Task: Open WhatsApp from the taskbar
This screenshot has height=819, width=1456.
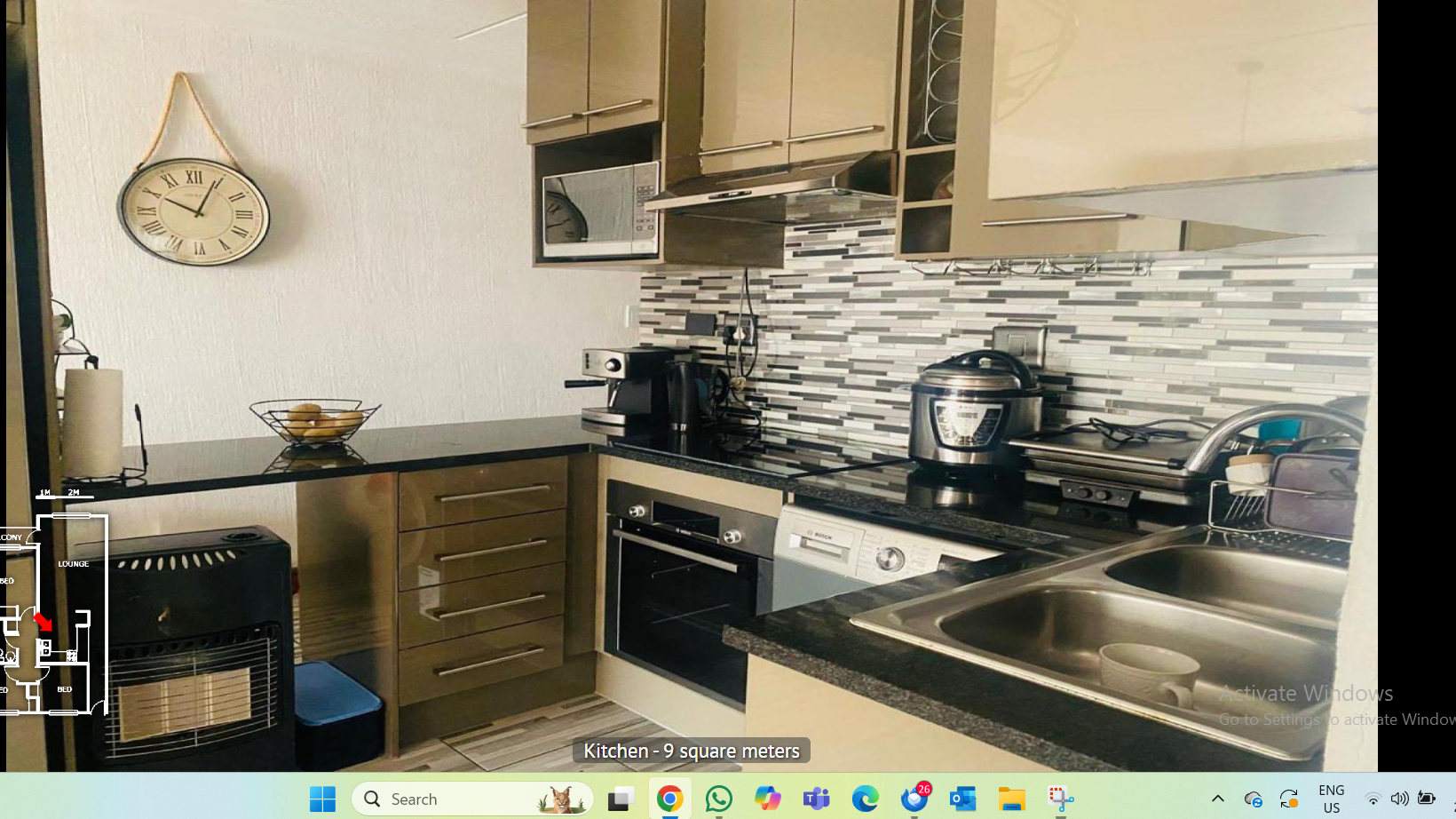Action: click(719, 799)
